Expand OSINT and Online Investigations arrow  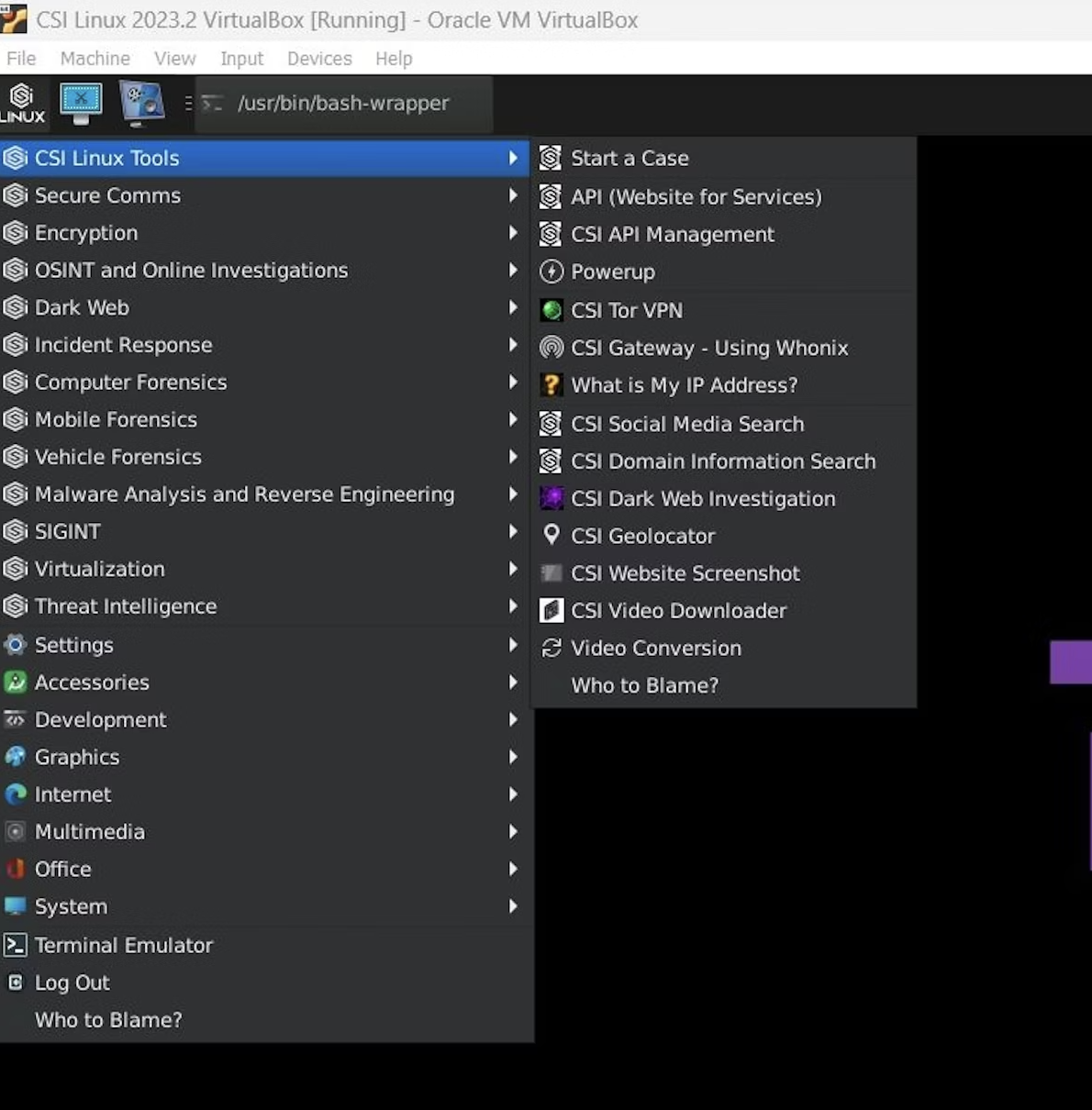(513, 270)
